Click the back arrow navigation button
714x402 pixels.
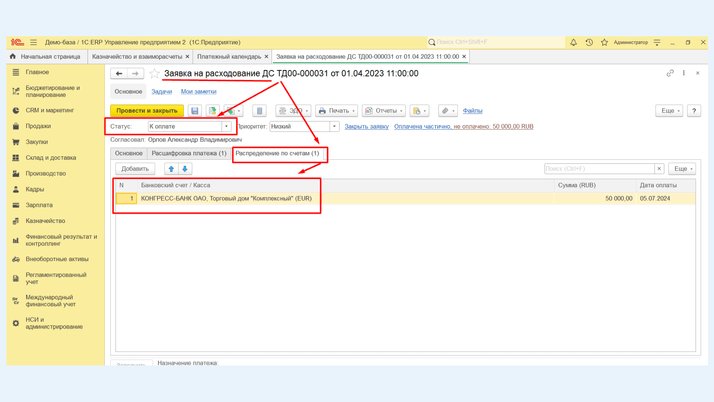point(119,73)
